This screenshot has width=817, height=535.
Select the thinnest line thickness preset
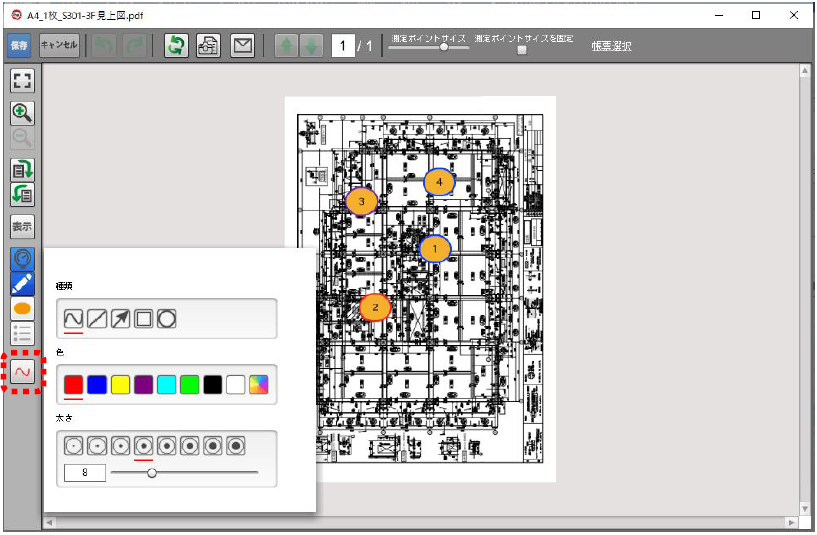pos(73,444)
